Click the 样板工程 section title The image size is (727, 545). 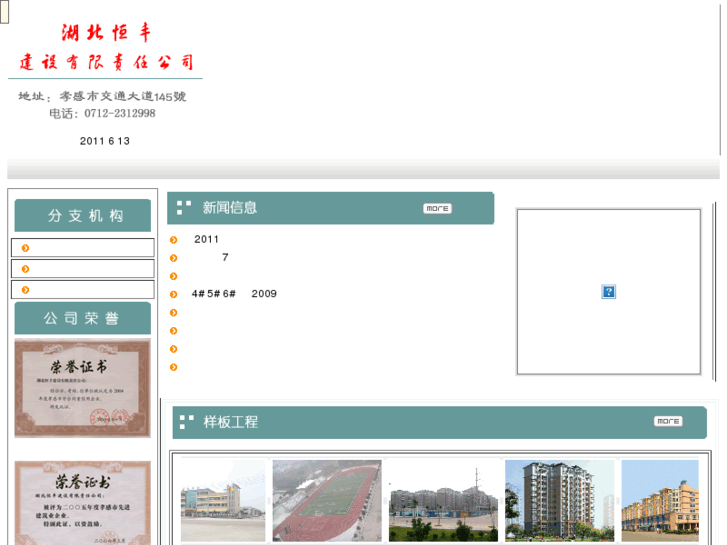click(x=230, y=422)
